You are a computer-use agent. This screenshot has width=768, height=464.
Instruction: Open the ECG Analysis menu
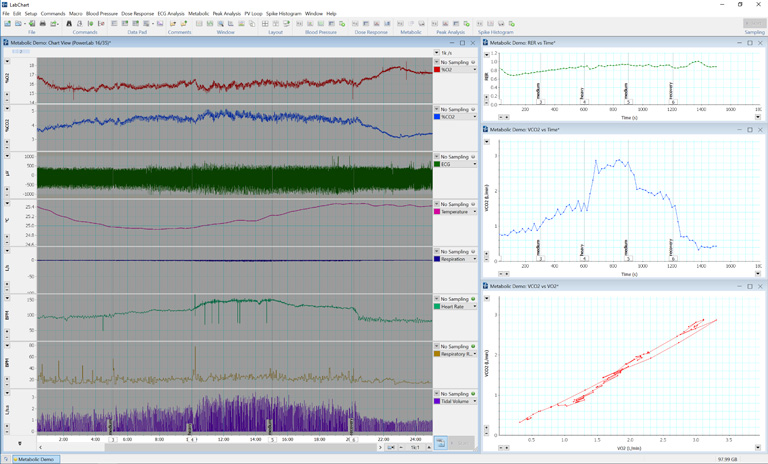click(170, 14)
